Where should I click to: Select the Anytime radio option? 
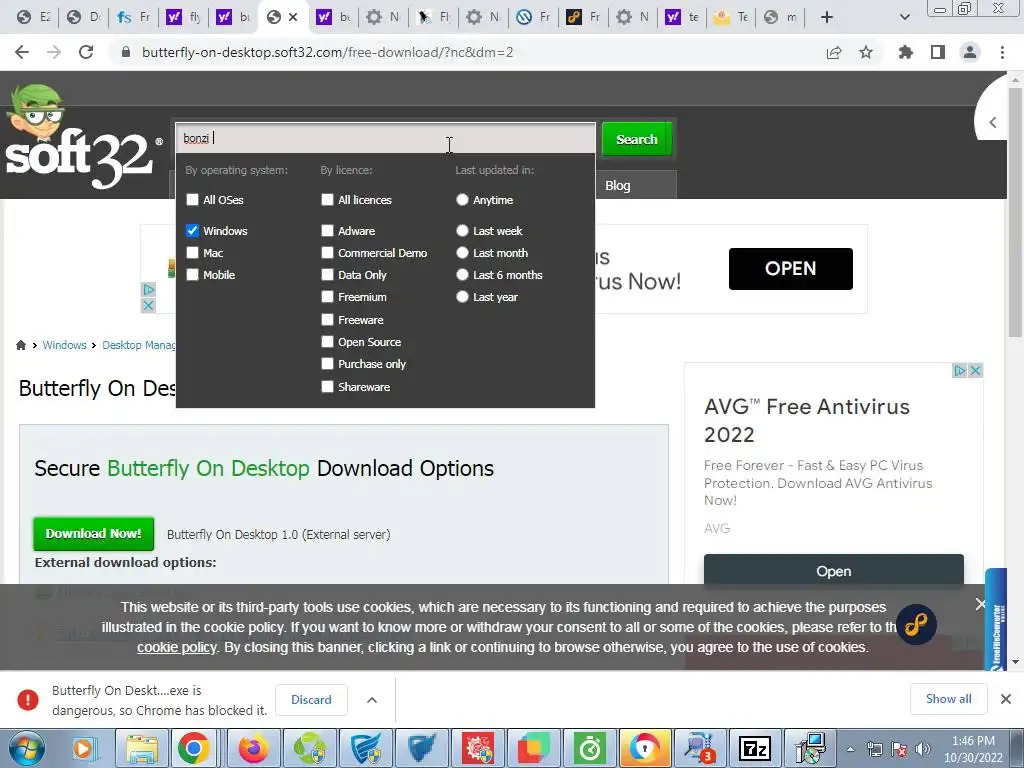[462, 200]
